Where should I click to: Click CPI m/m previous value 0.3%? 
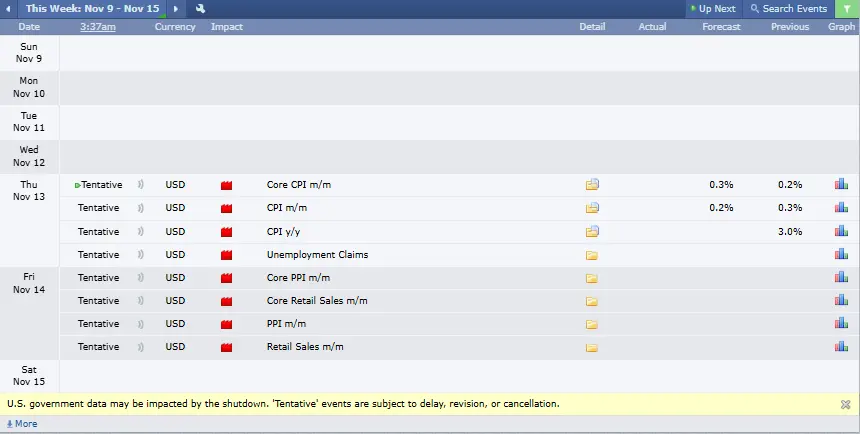click(790, 208)
